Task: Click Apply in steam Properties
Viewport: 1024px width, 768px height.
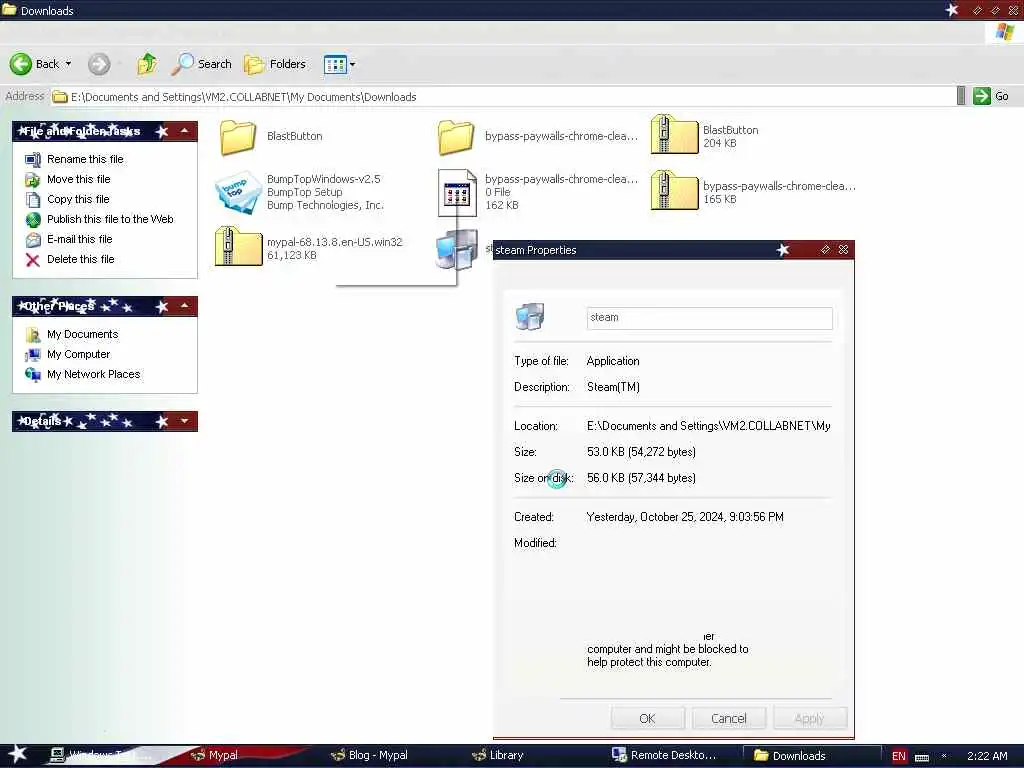Action: point(810,718)
